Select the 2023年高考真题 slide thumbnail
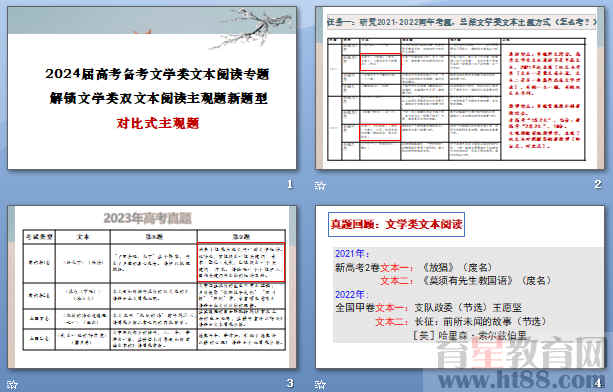Image resolution: width=613 pixels, height=392 pixels. (x=152, y=287)
